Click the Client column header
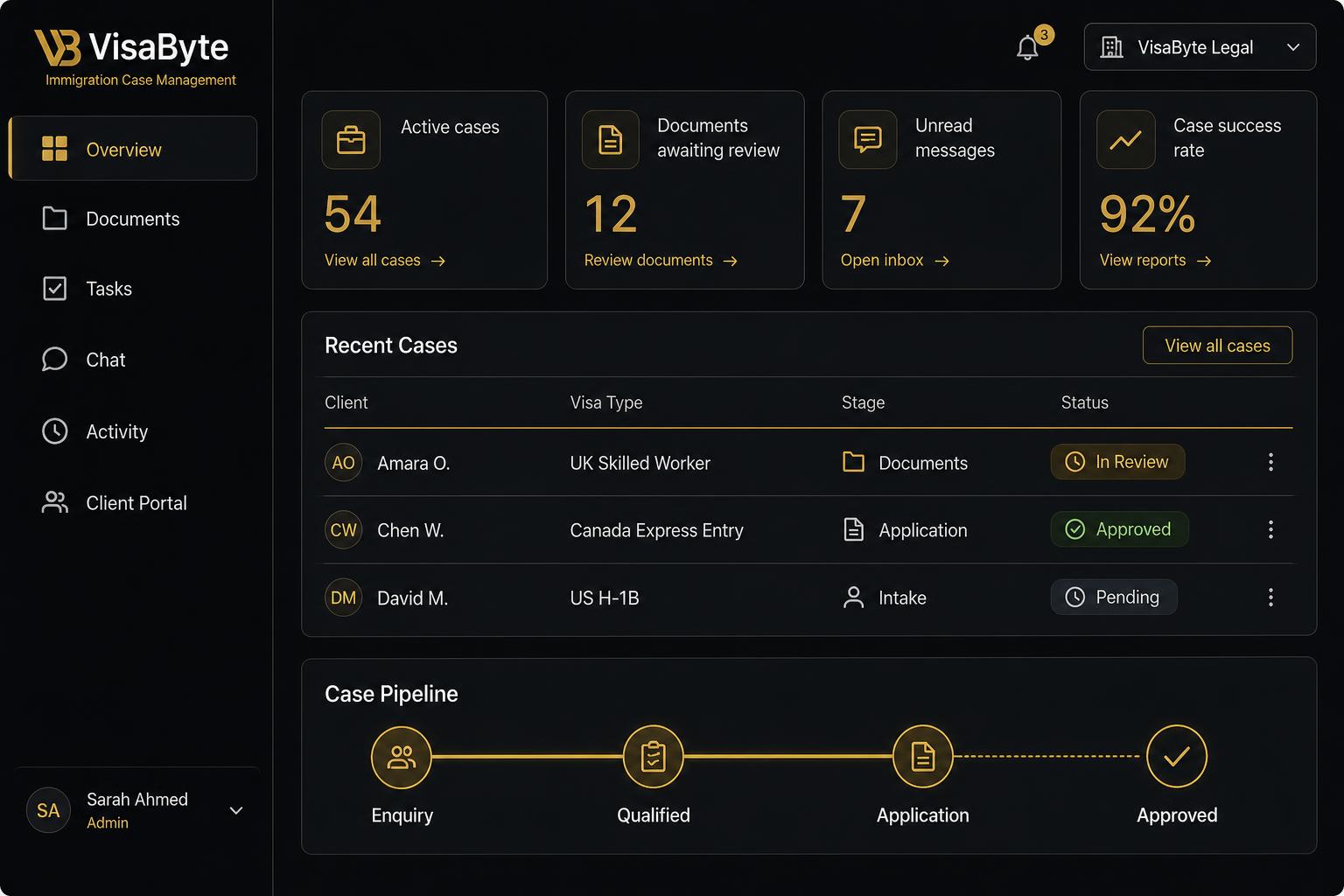The width and height of the screenshot is (1344, 896). tap(346, 402)
